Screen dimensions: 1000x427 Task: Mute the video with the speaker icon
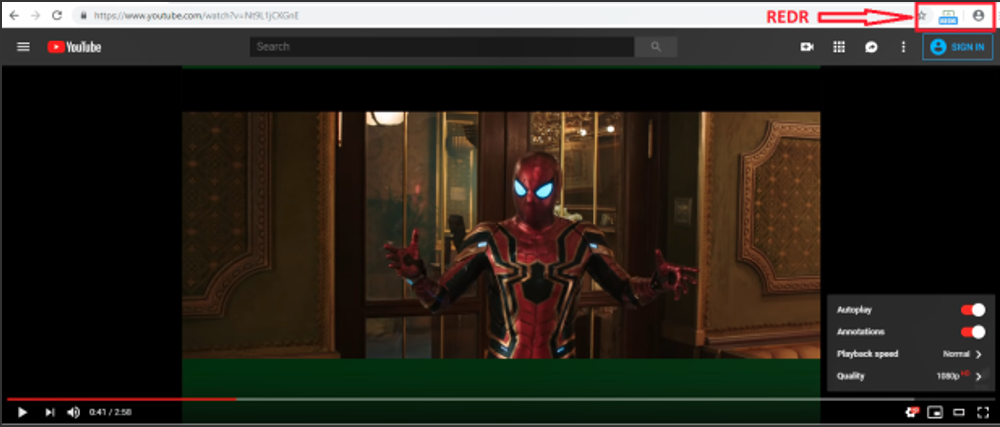[x=73, y=412]
